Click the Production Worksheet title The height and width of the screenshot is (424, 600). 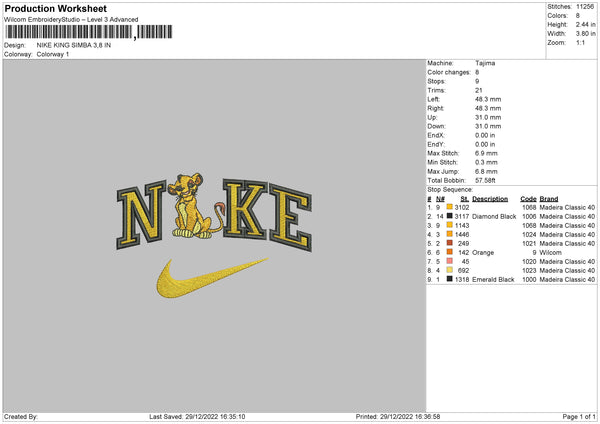55,8
